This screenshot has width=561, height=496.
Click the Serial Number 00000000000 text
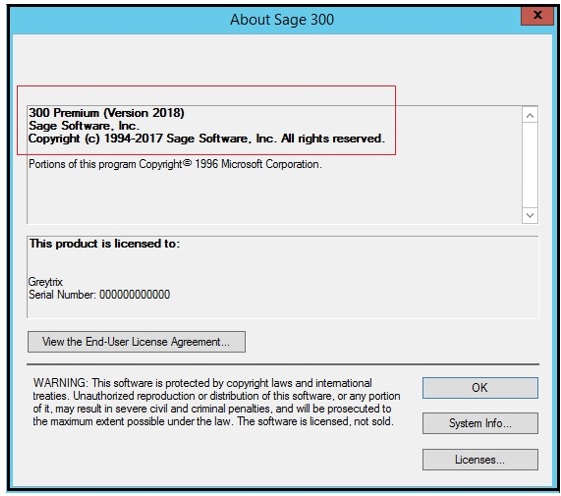[99, 295]
